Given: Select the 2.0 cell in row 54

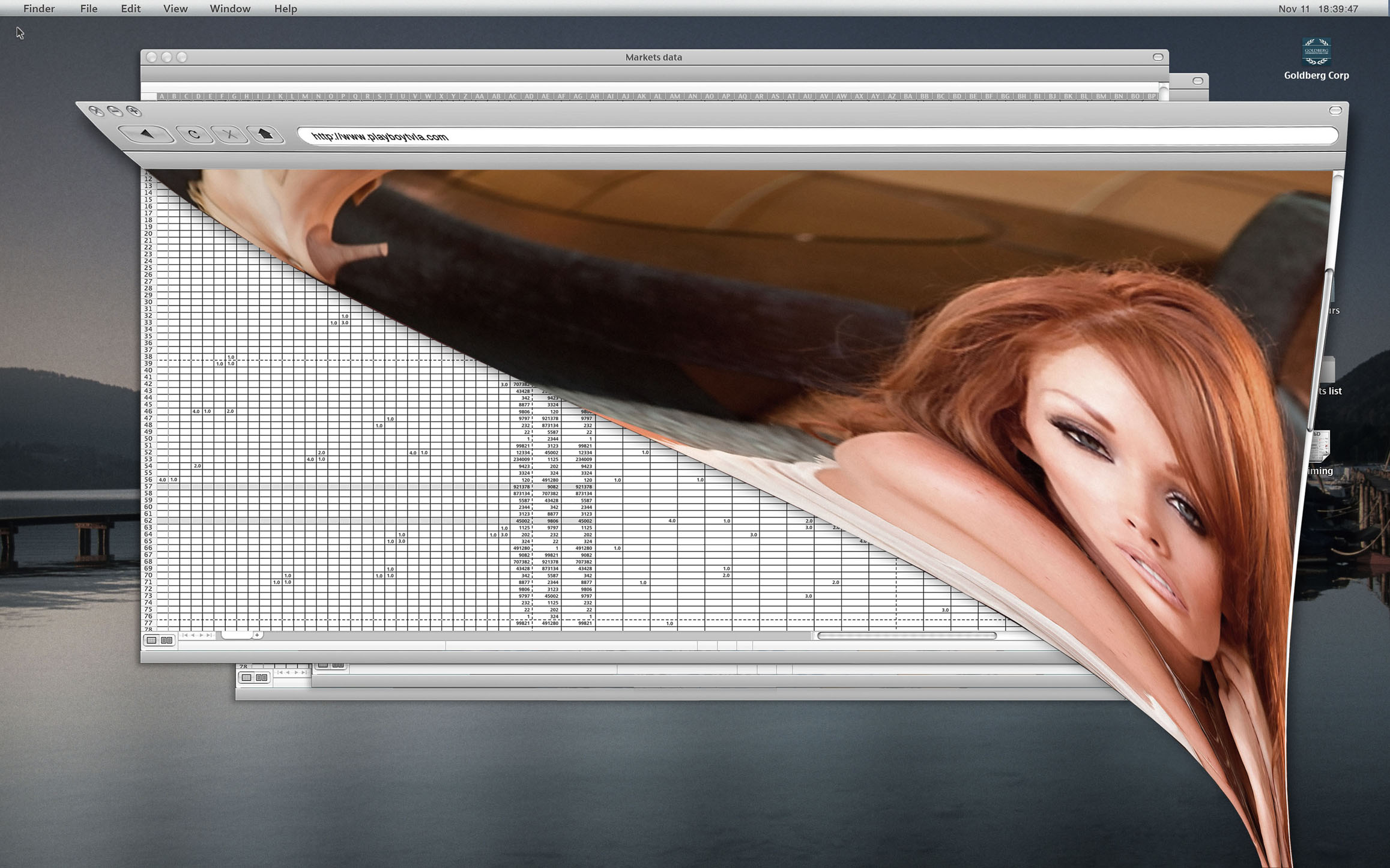Looking at the screenshot, I should (197, 466).
